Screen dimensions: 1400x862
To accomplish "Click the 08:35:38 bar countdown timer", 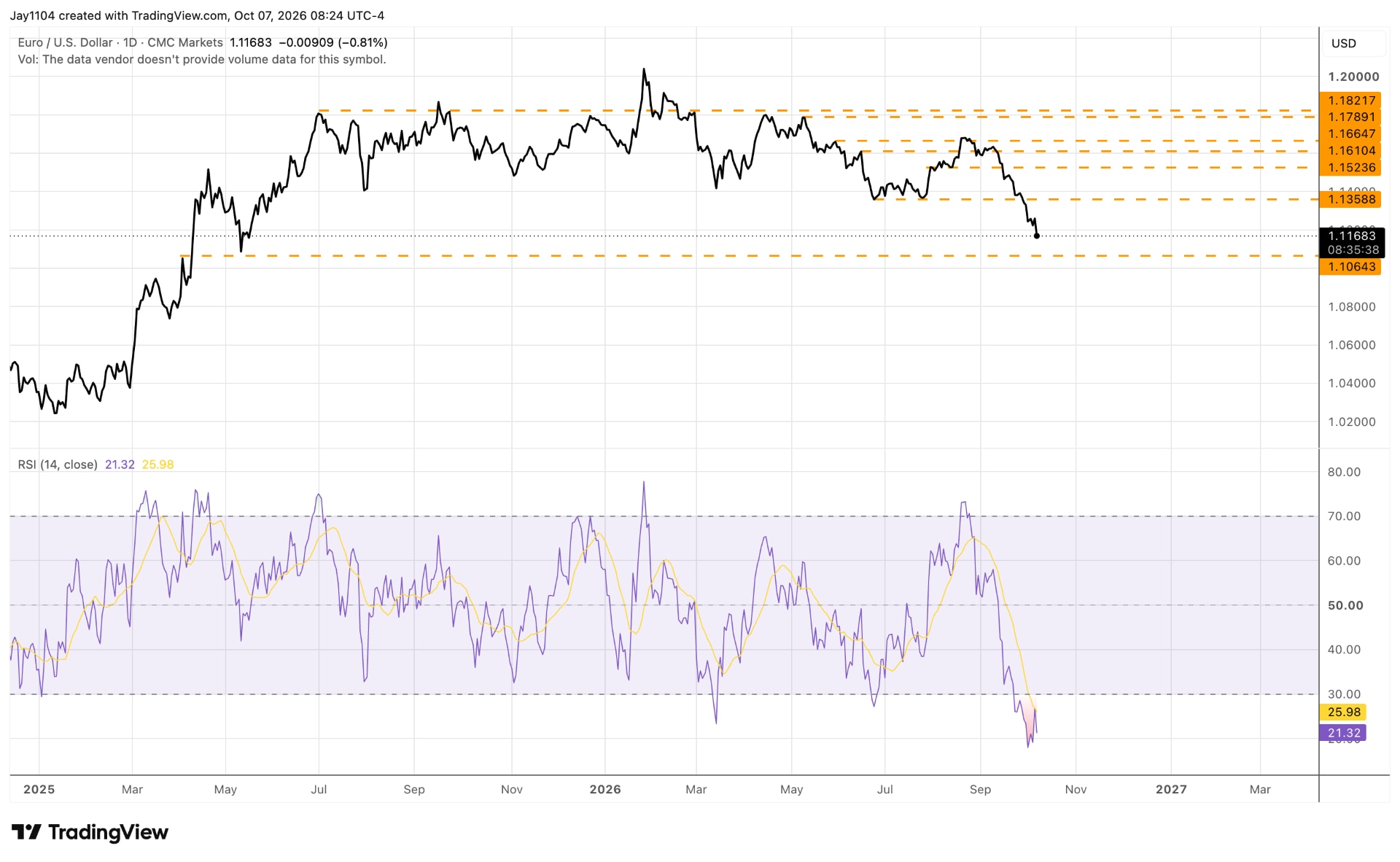I will tap(1353, 250).
